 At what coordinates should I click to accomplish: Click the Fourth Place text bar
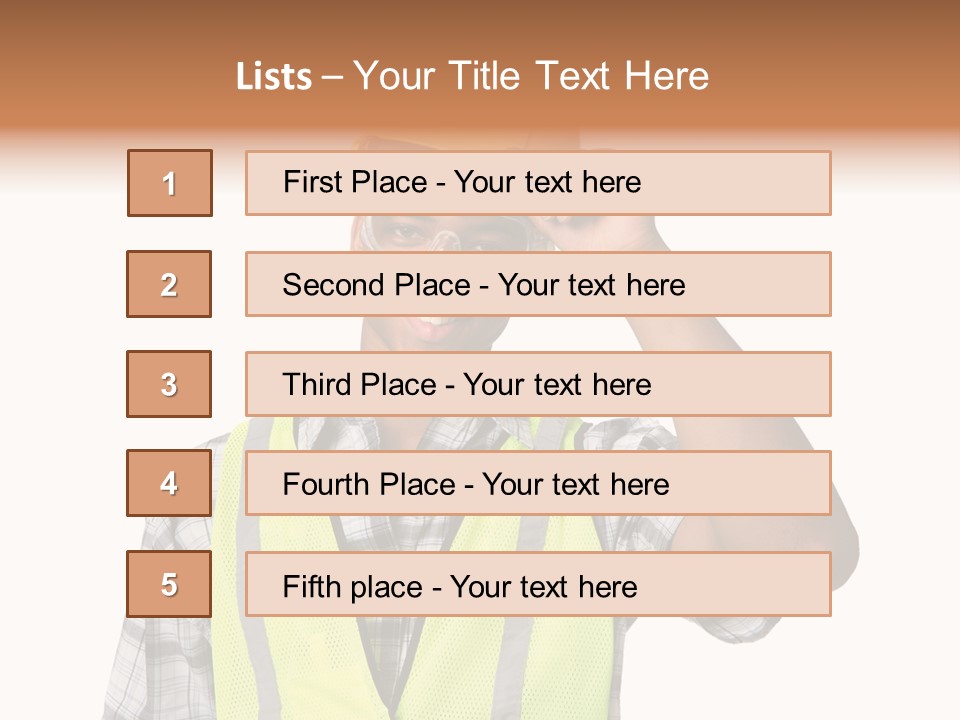coord(538,484)
